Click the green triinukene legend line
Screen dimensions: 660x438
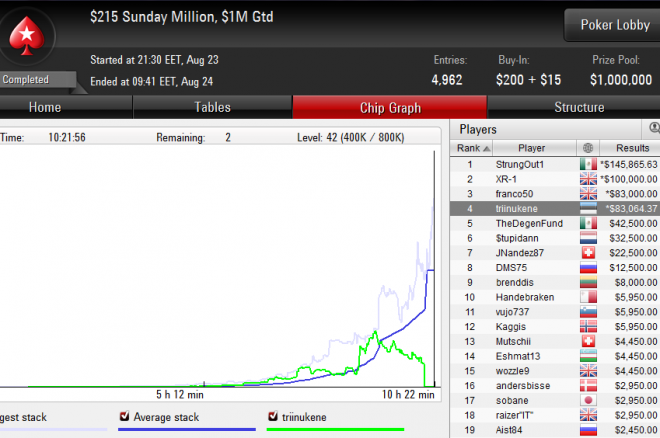335,430
